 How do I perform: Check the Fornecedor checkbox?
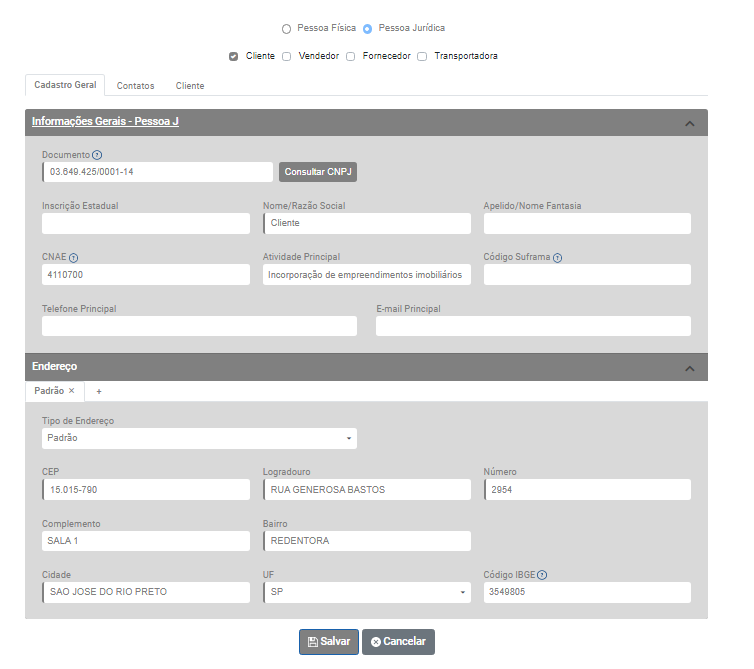[x=350, y=56]
